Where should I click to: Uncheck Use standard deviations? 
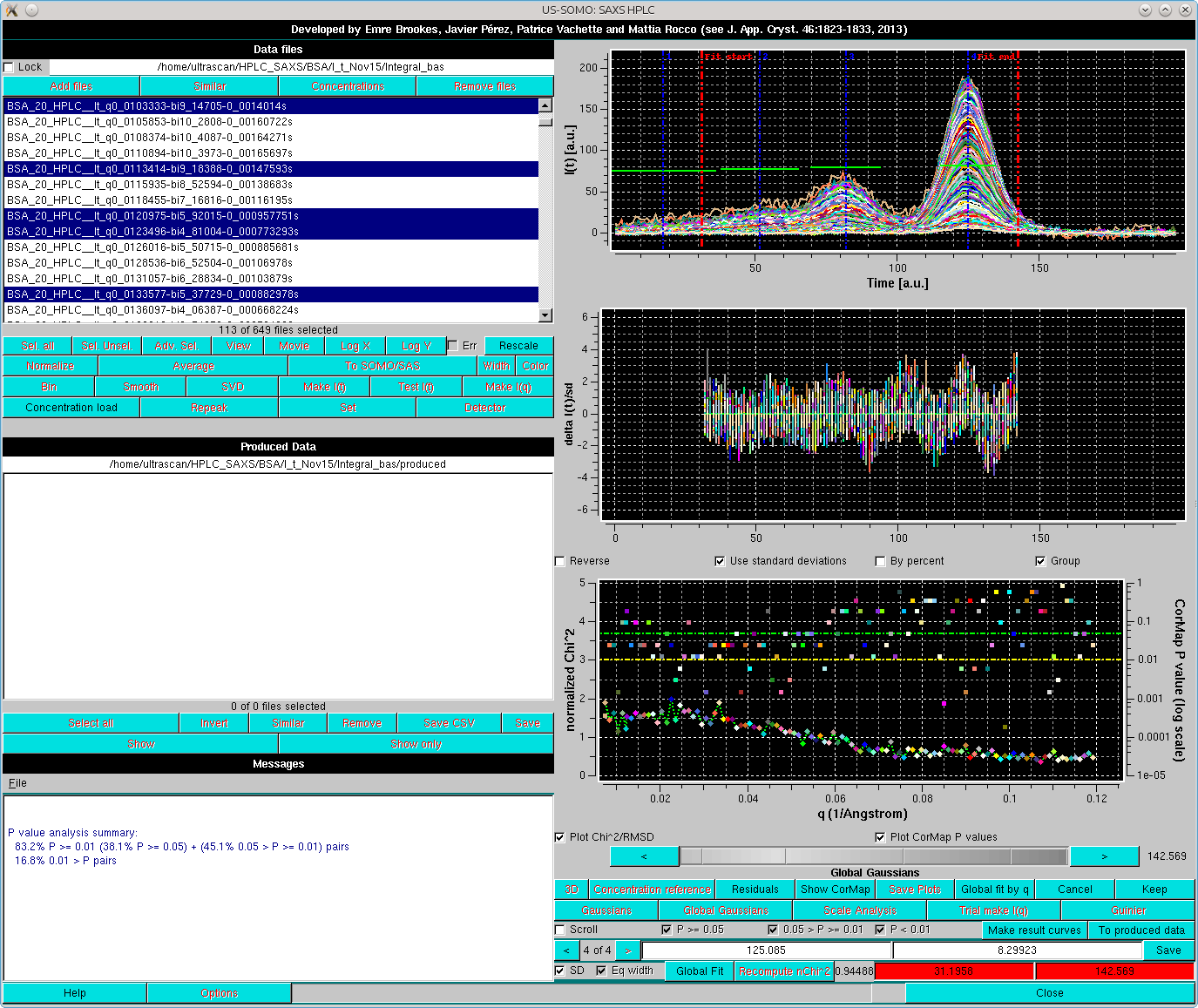720,561
